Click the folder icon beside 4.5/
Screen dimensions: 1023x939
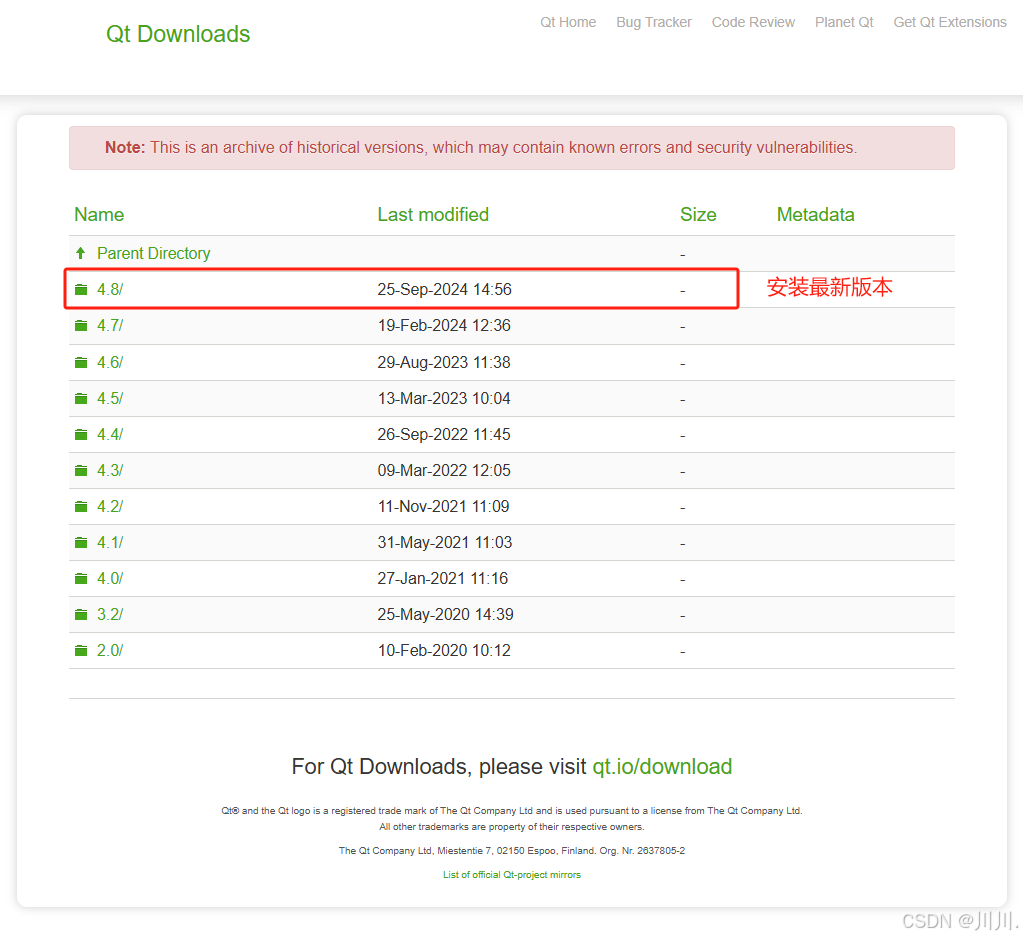(x=81, y=398)
